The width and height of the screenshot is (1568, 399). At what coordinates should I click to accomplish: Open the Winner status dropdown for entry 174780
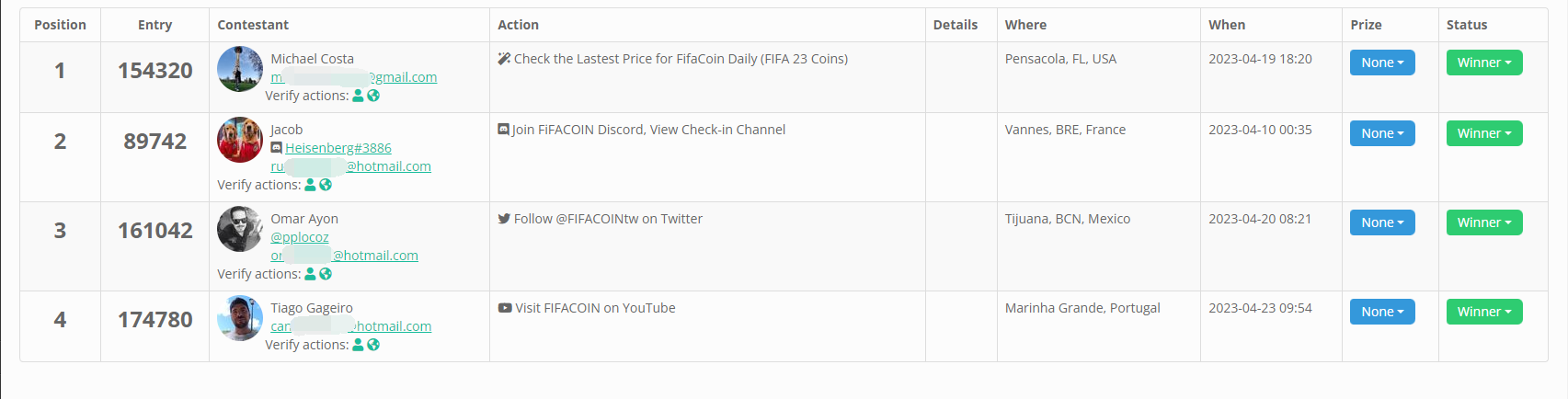click(x=1483, y=312)
